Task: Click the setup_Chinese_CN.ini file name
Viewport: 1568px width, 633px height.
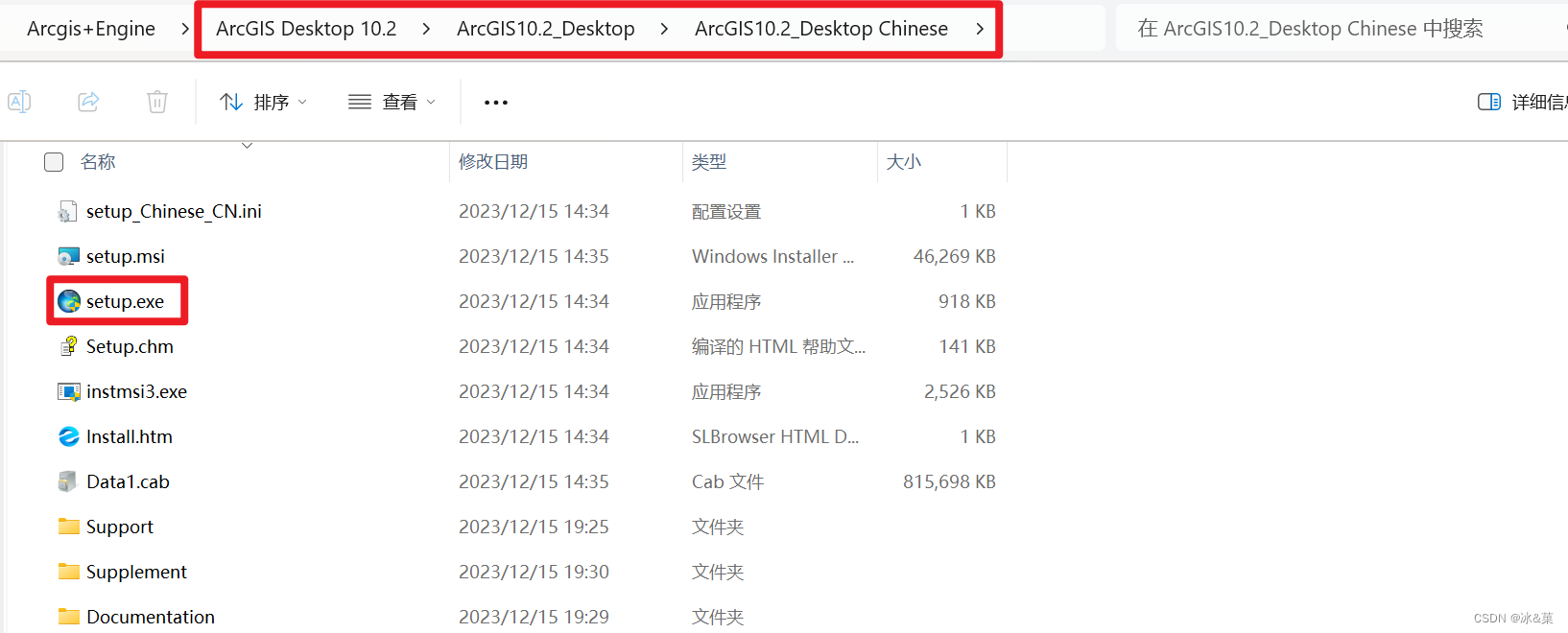Action: [x=174, y=211]
